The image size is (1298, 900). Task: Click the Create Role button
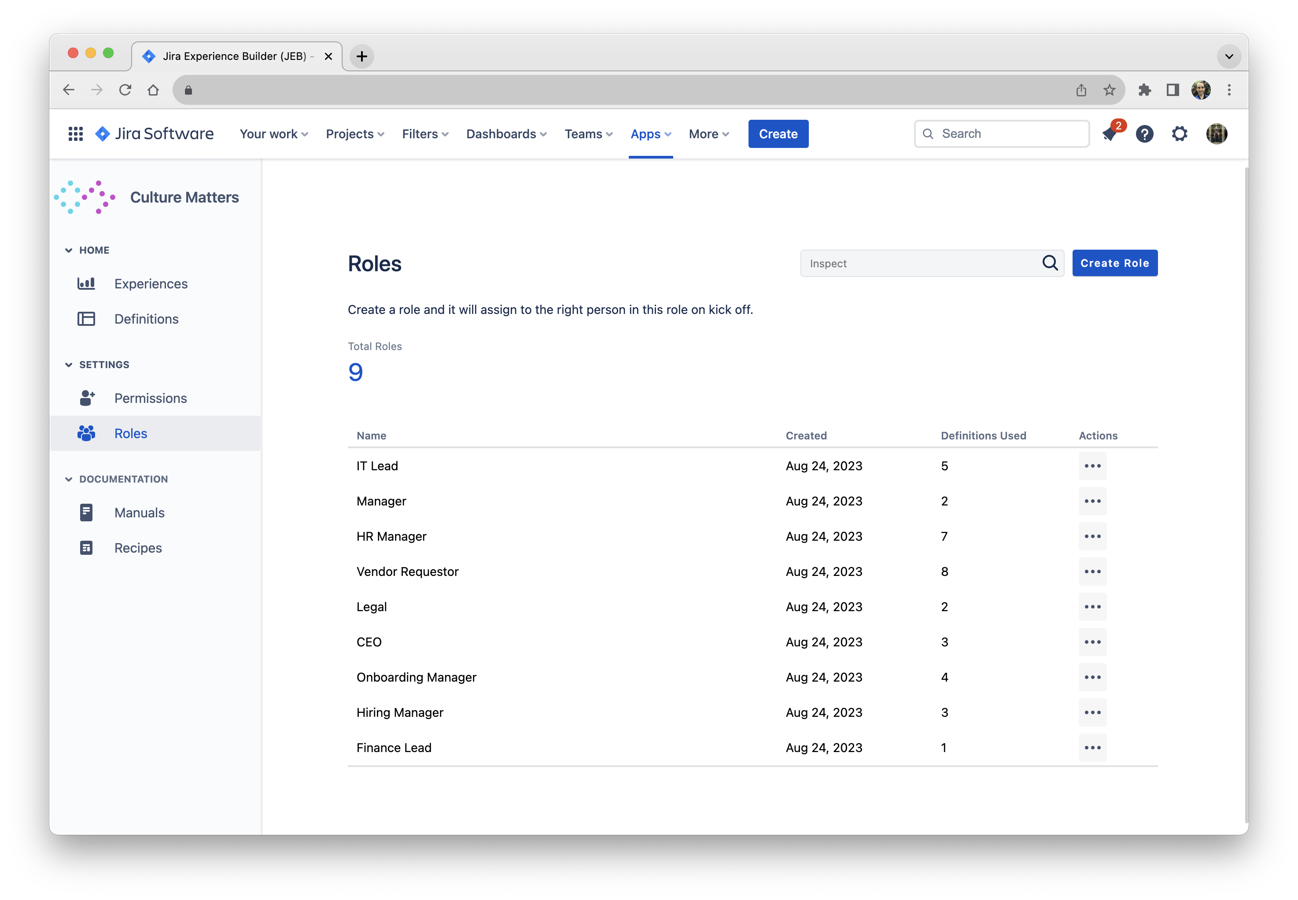click(1115, 263)
